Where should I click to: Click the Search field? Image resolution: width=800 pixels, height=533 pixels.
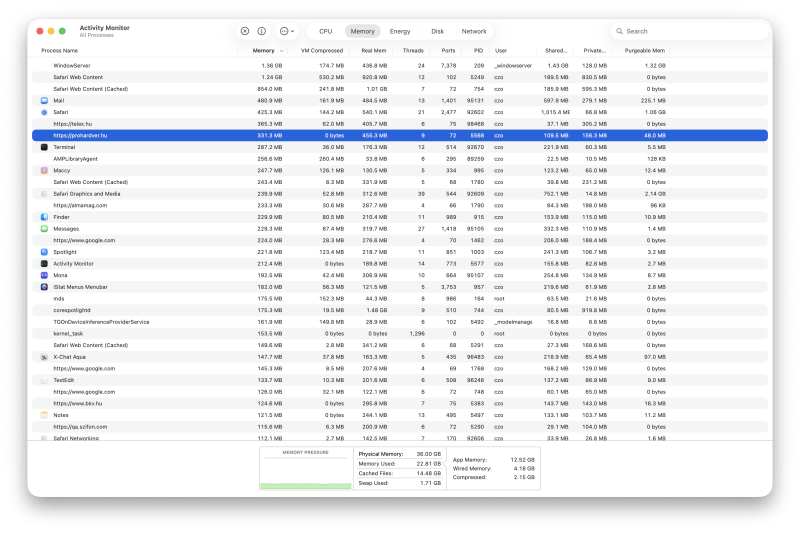point(689,31)
